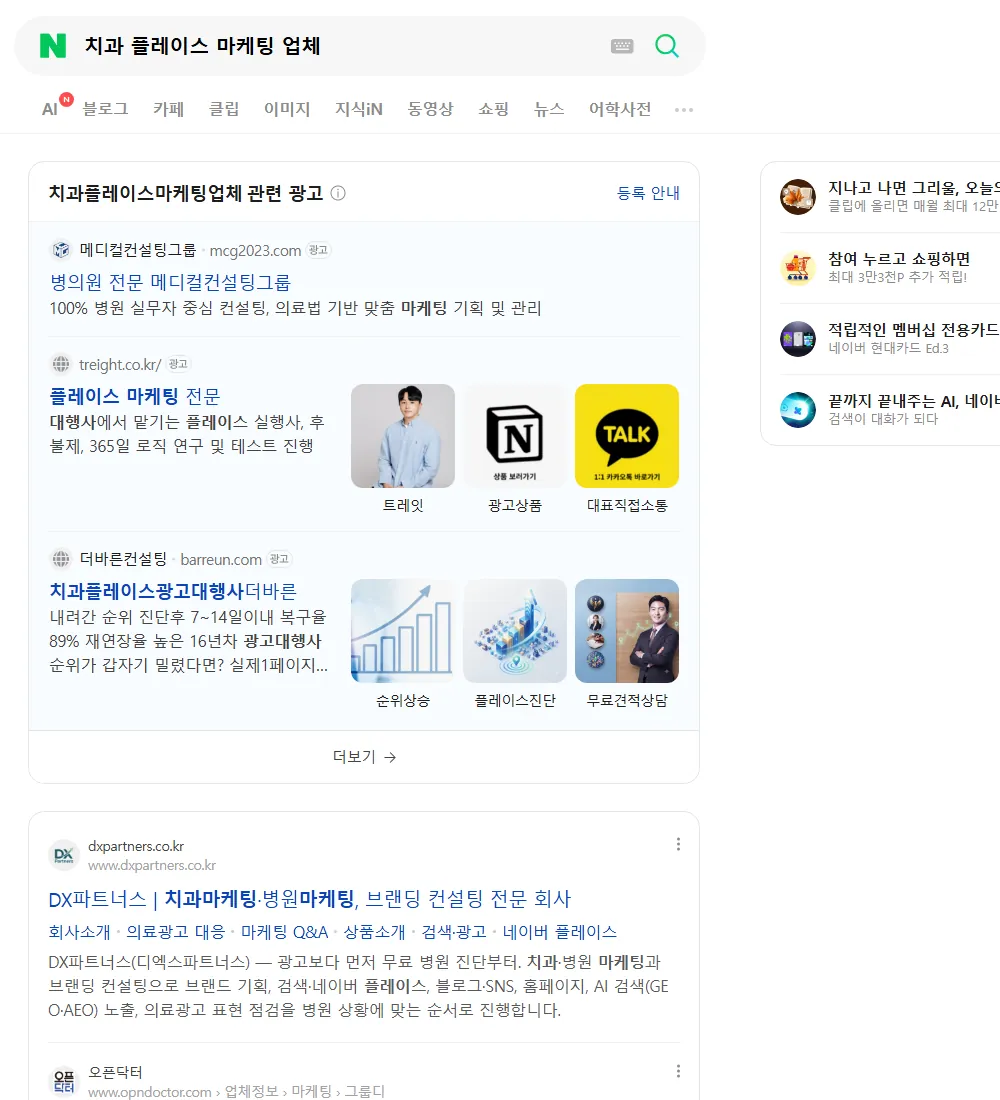This screenshot has width=1000, height=1100.
Task: Open the on-screen keyboard icon in search bar
Action: coord(622,46)
